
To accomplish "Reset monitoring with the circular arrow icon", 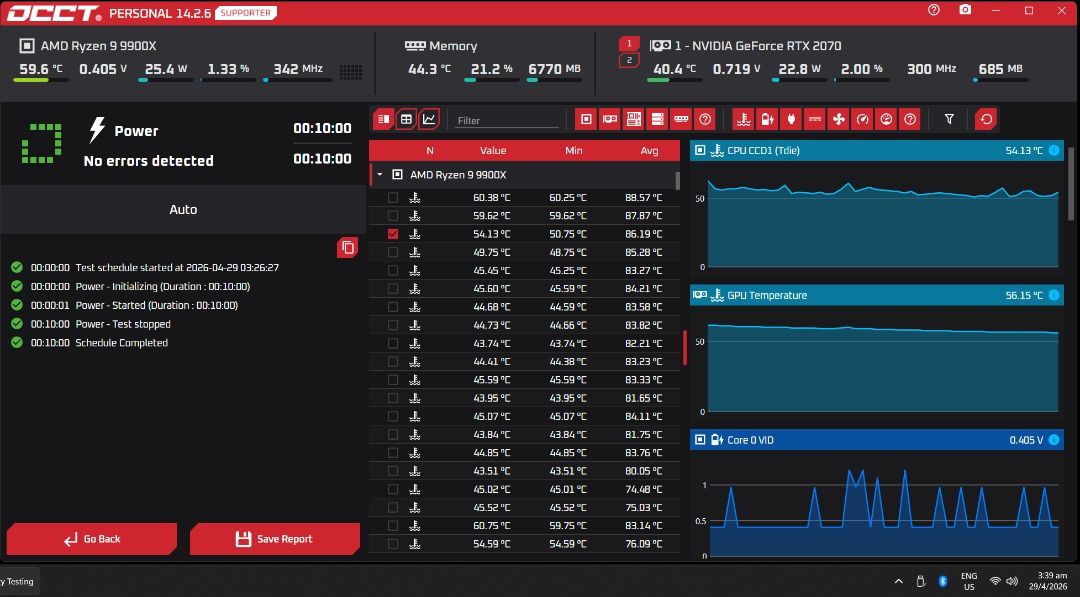I will coord(986,119).
